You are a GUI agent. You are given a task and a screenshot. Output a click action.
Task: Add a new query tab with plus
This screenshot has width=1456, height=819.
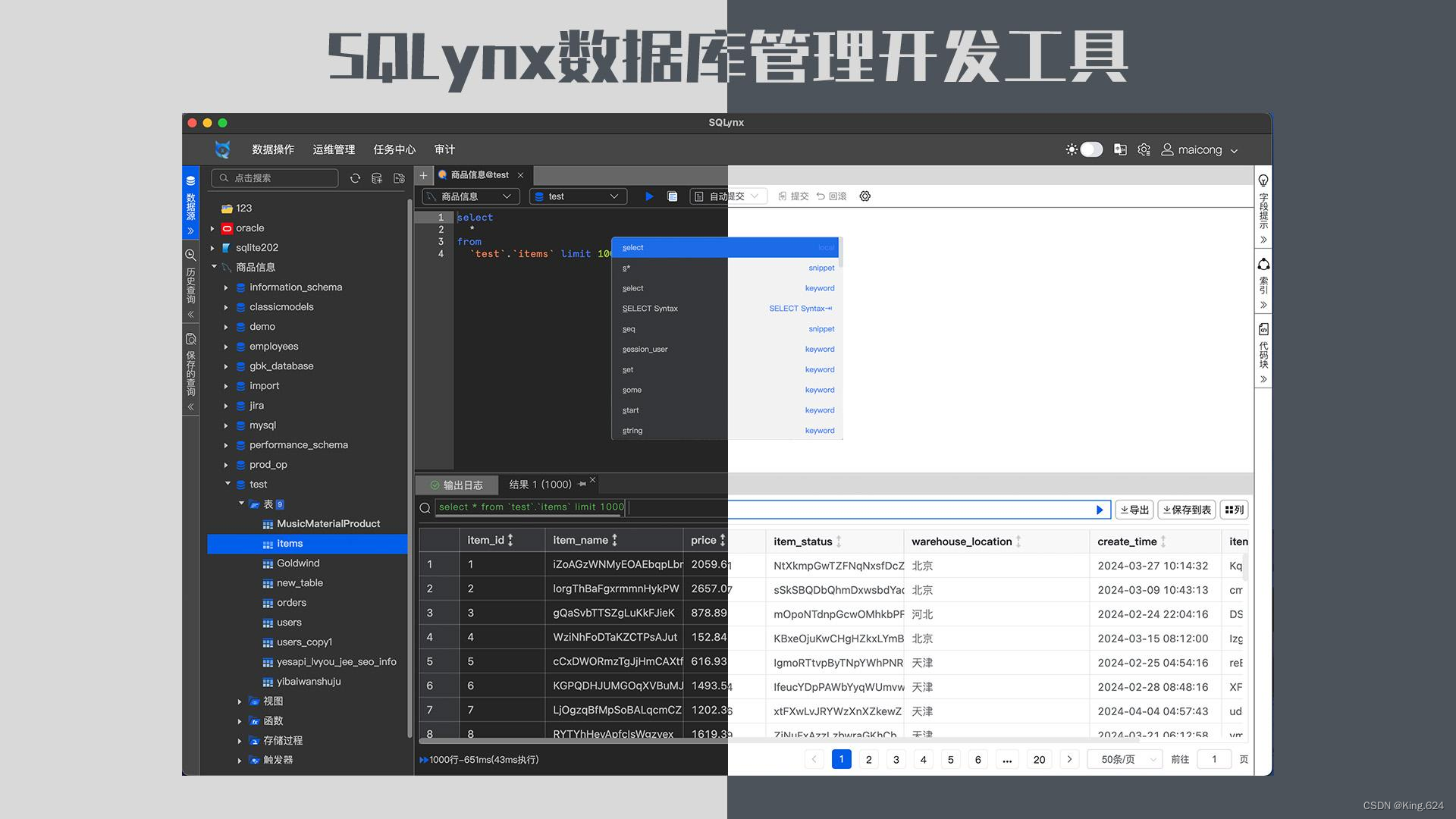[424, 175]
